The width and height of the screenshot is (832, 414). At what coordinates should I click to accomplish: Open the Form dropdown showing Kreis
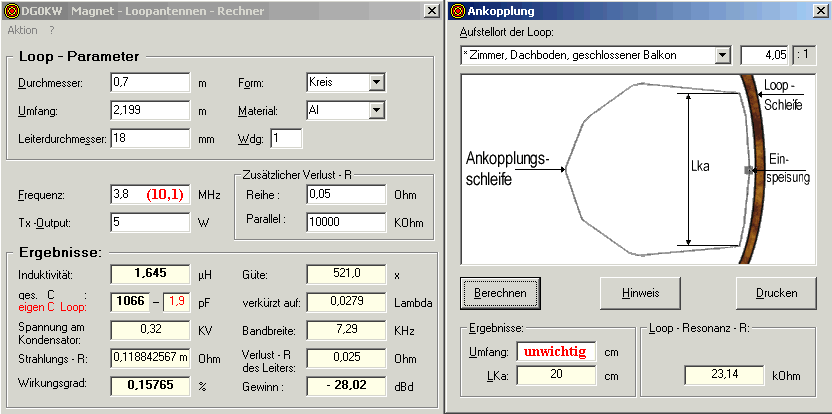click(x=376, y=82)
